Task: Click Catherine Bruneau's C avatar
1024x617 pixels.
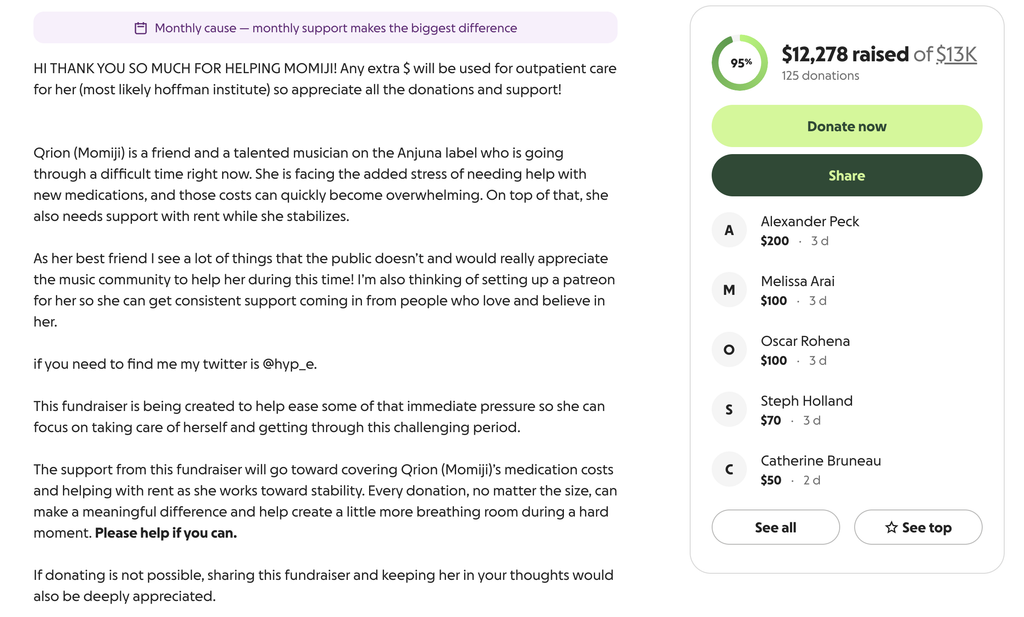Action: [x=729, y=469]
